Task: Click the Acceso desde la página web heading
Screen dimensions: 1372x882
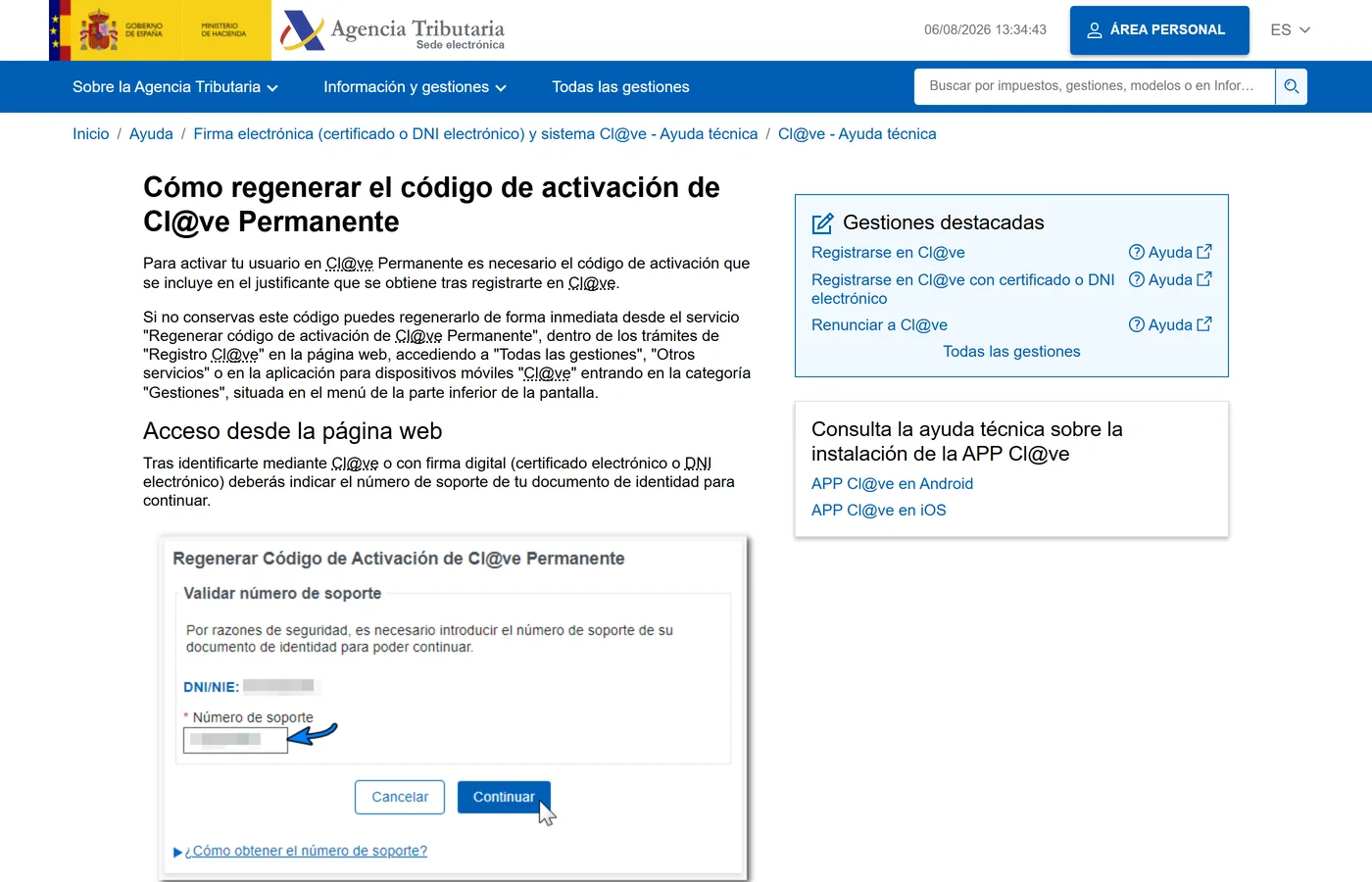Action: click(x=292, y=431)
